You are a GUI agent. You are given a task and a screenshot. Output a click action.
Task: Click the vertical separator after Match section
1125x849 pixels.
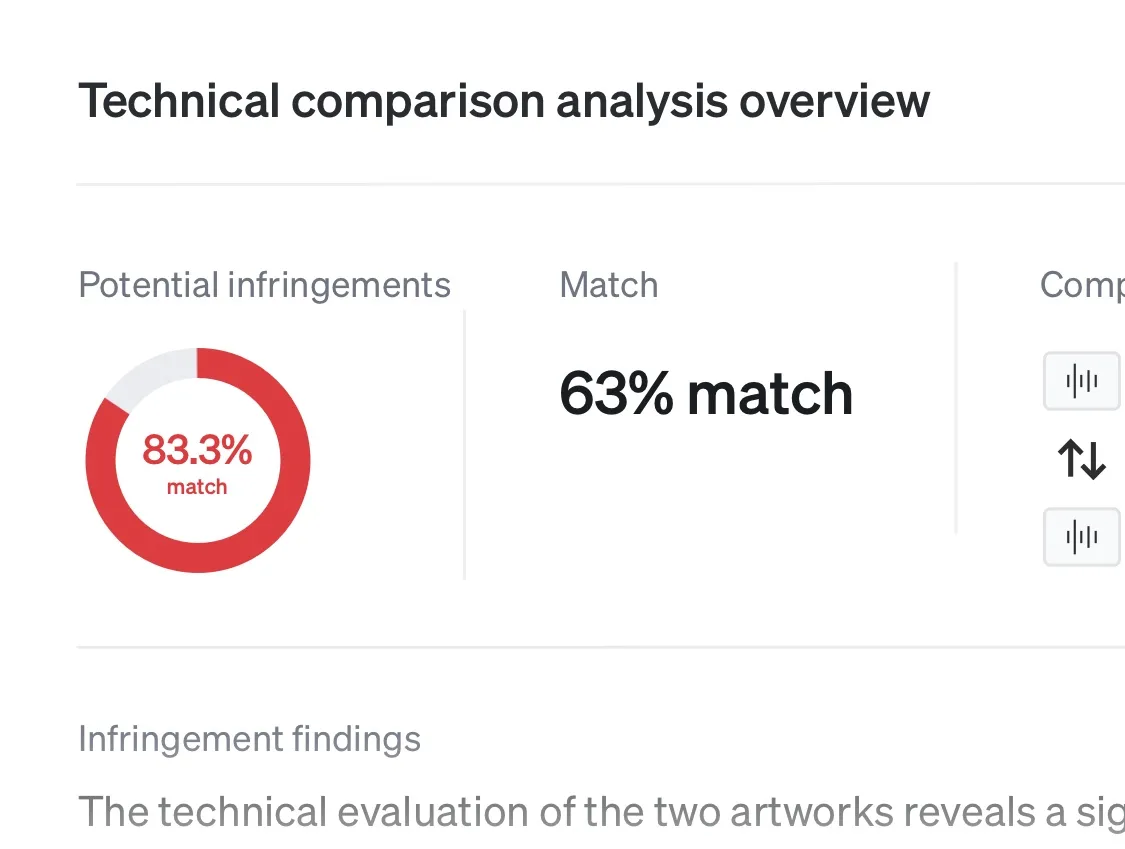tap(956, 398)
